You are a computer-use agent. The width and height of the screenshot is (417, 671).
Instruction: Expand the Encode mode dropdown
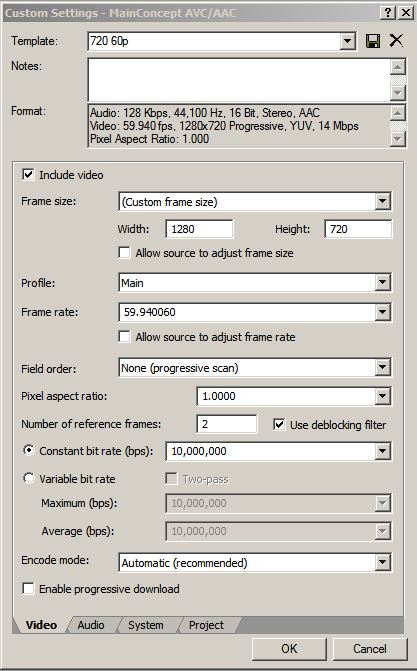tap(382, 563)
